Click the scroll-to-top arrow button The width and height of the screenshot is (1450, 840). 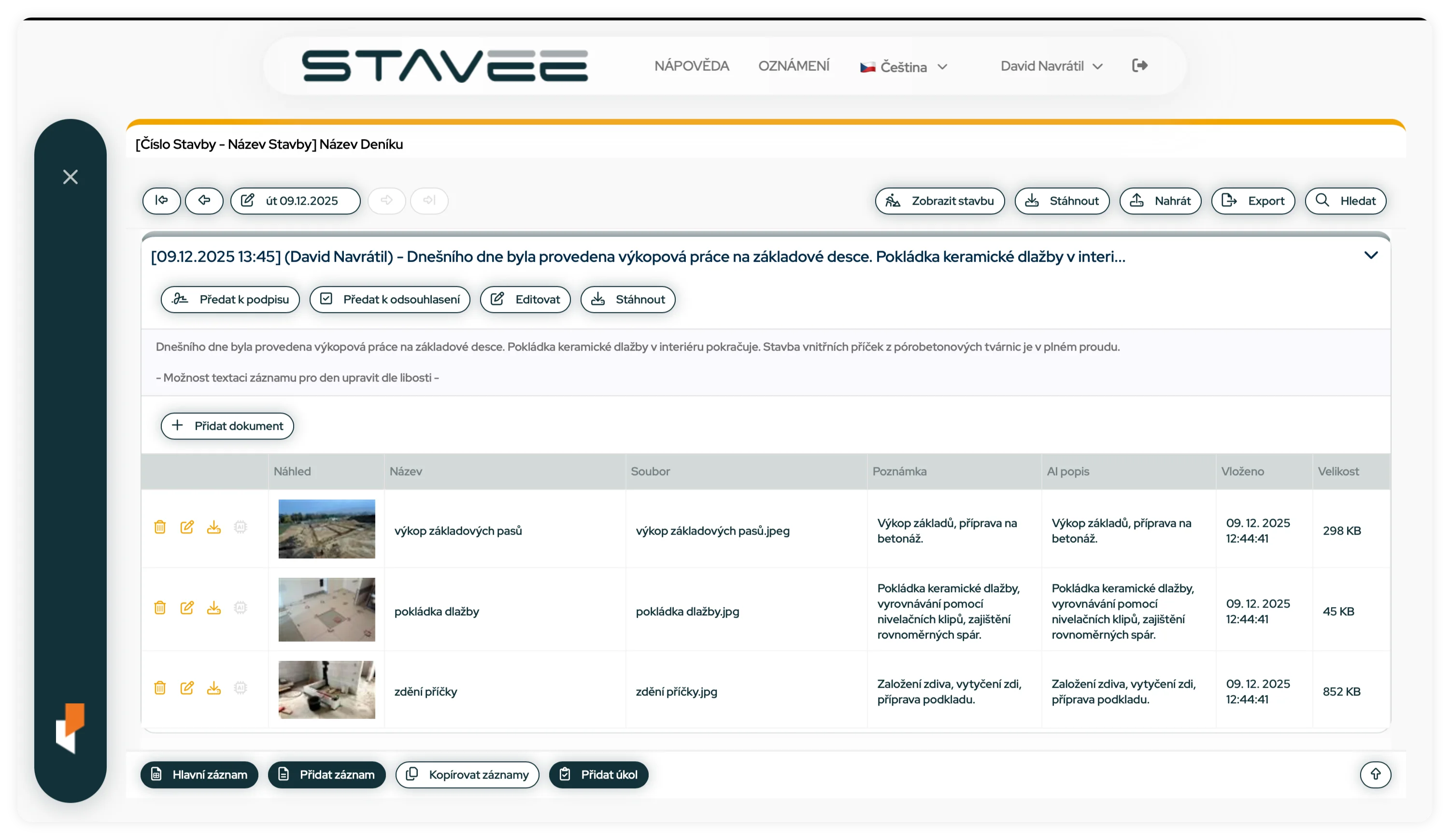tap(1375, 774)
